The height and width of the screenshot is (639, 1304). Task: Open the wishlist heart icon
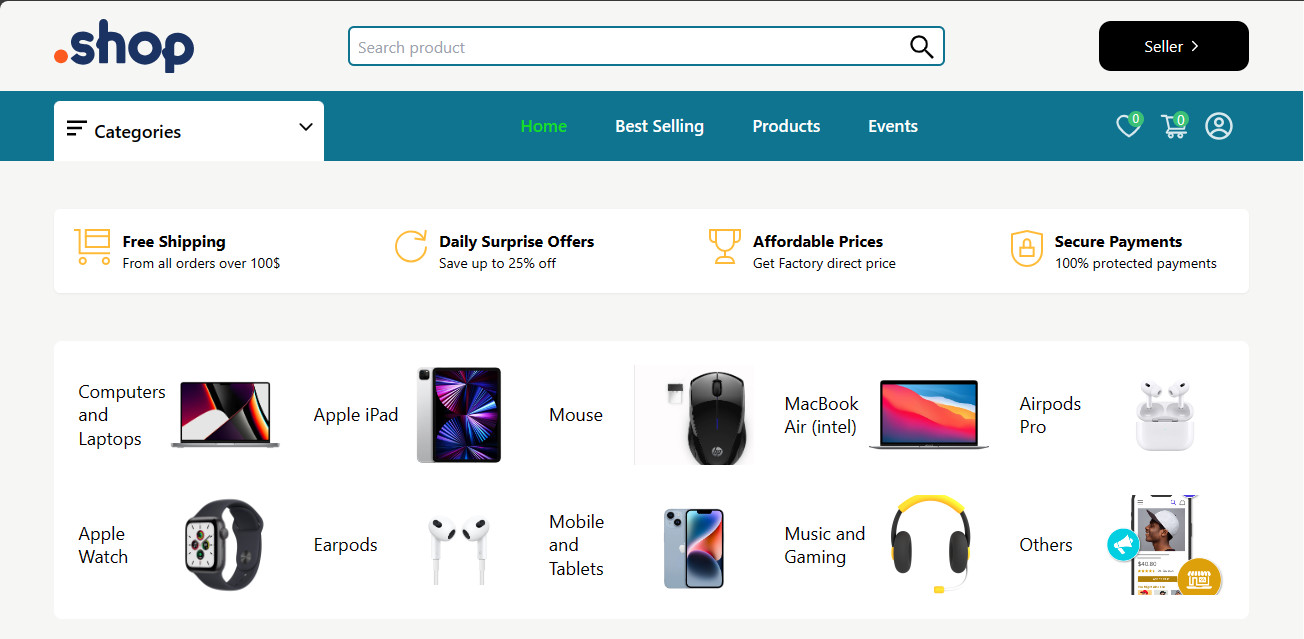[x=1128, y=126]
